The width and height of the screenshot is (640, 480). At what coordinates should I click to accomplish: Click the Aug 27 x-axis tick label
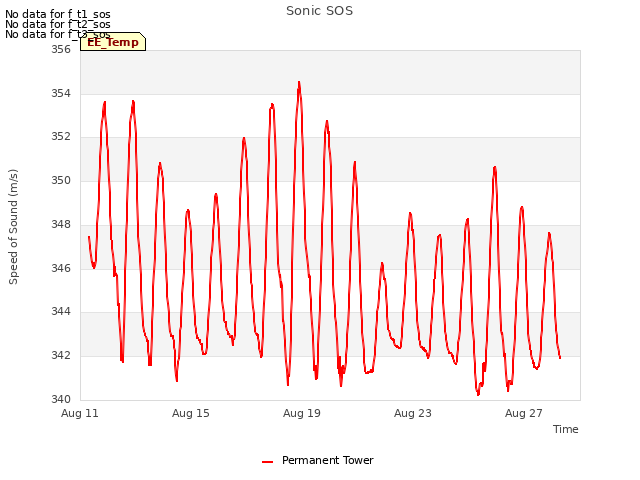tap(524, 413)
